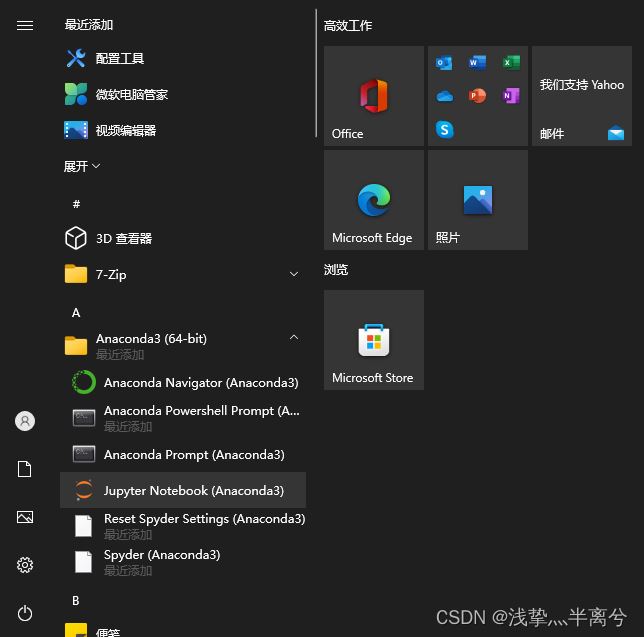Viewport: 644px width, 637px height.
Task: Click the 微软电脑管家 label text
Action: pos(131,94)
